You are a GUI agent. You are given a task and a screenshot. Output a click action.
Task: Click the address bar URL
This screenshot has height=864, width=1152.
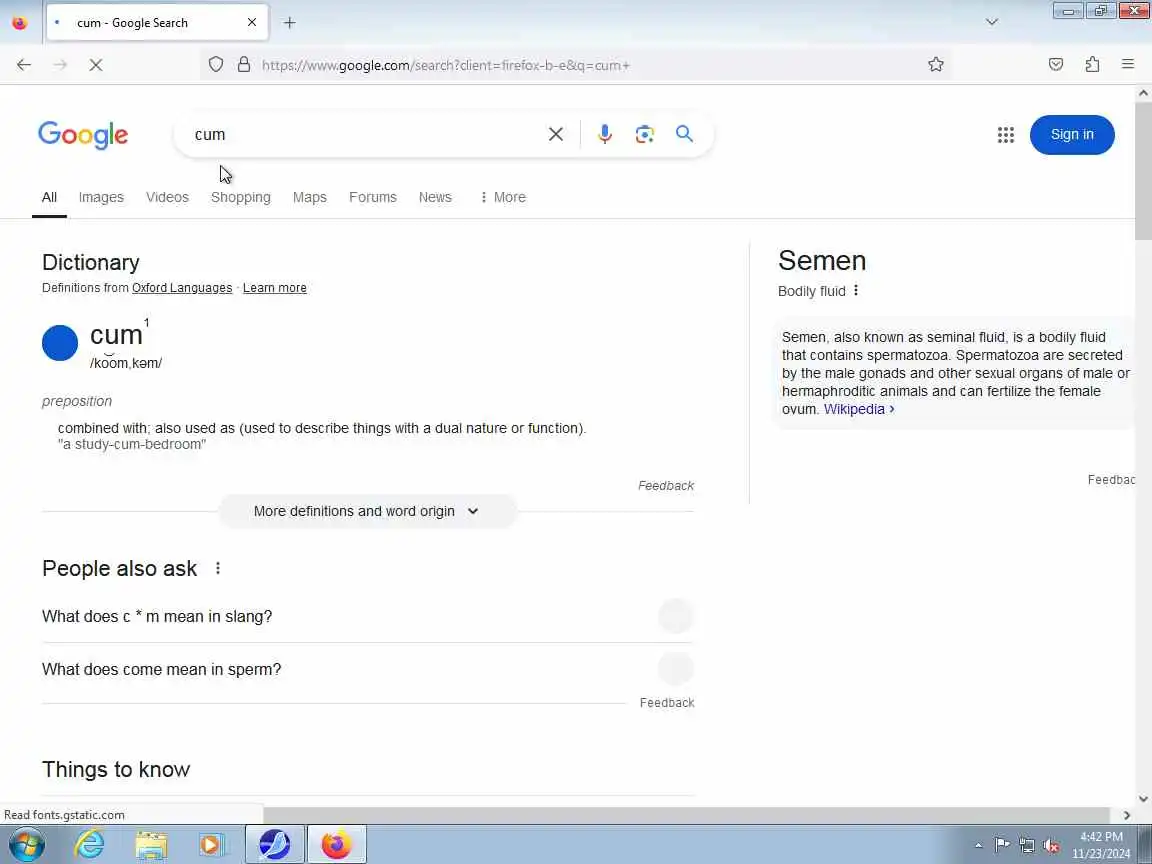(x=446, y=65)
